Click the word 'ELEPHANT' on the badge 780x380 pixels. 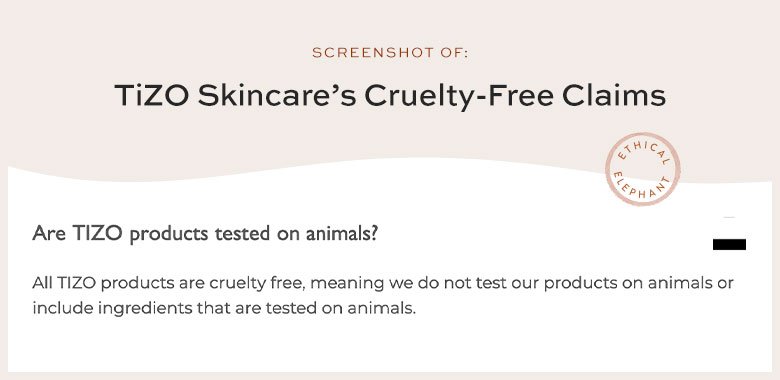click(641, 188)
